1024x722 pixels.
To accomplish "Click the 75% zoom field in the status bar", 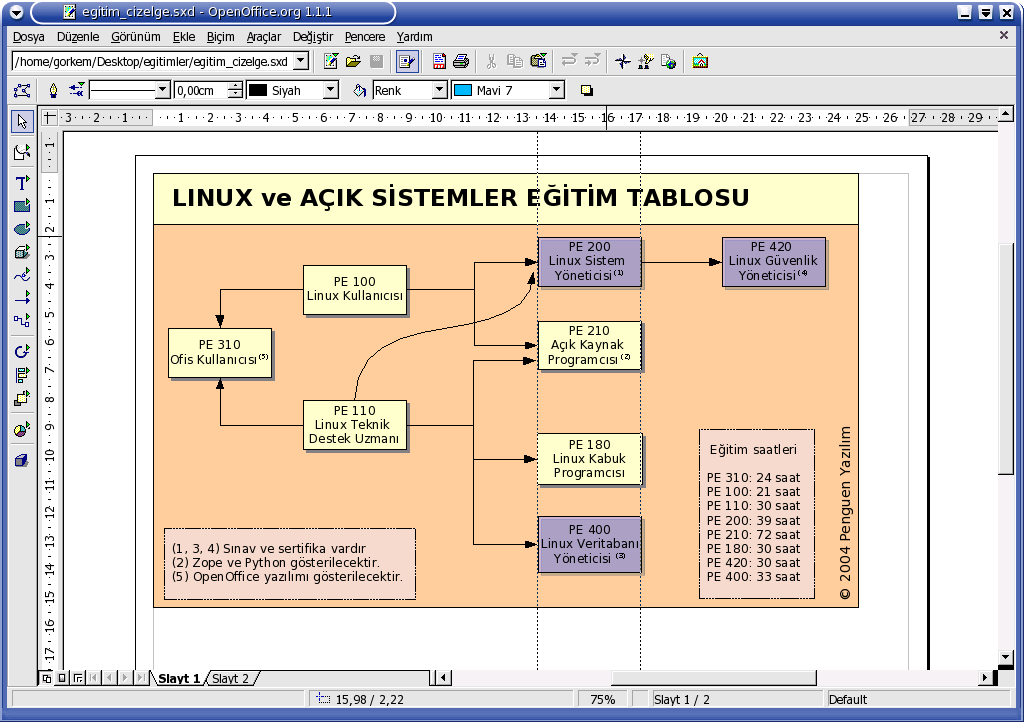I will 603,700.
